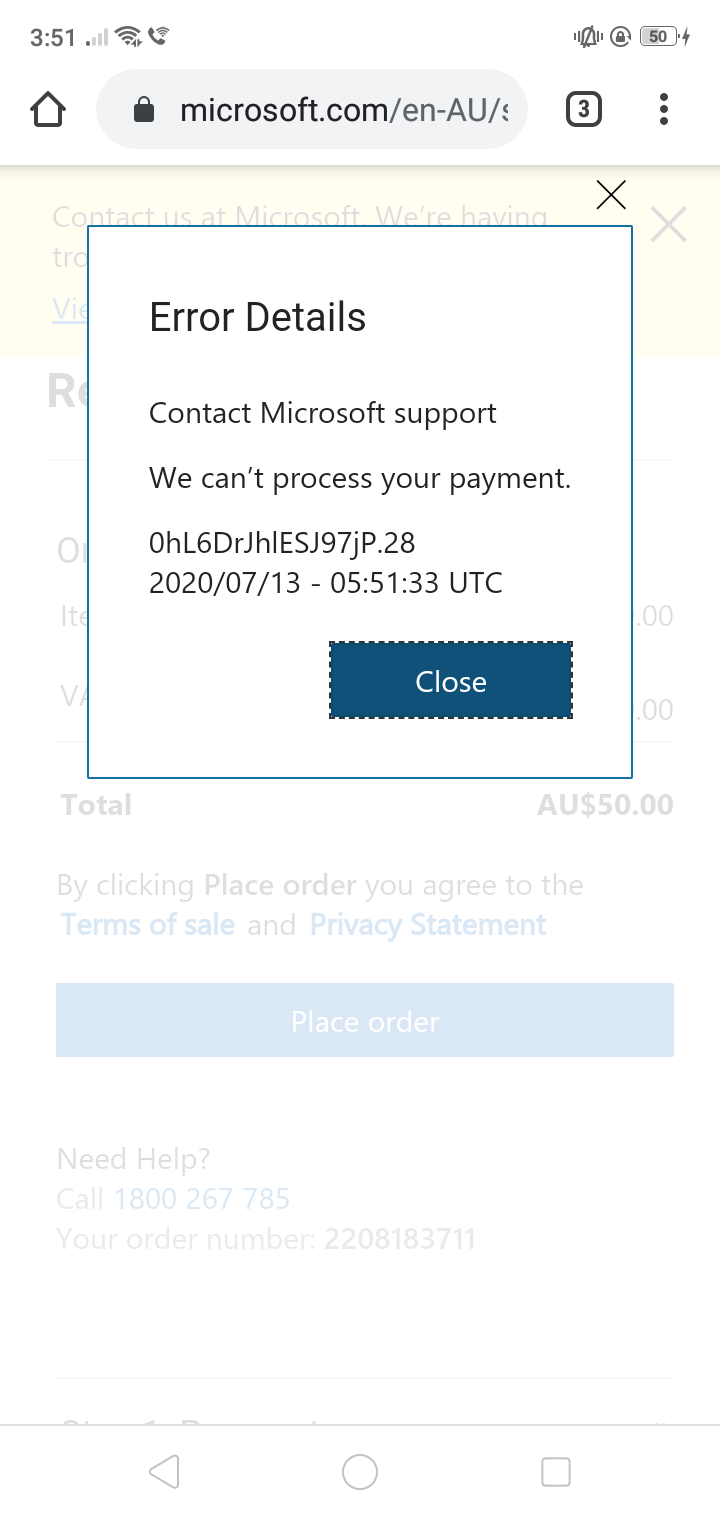The height and width of the screenshot is (1520, 720).
Task: Click the Close button in error dialog
Action: pos(451,681)
